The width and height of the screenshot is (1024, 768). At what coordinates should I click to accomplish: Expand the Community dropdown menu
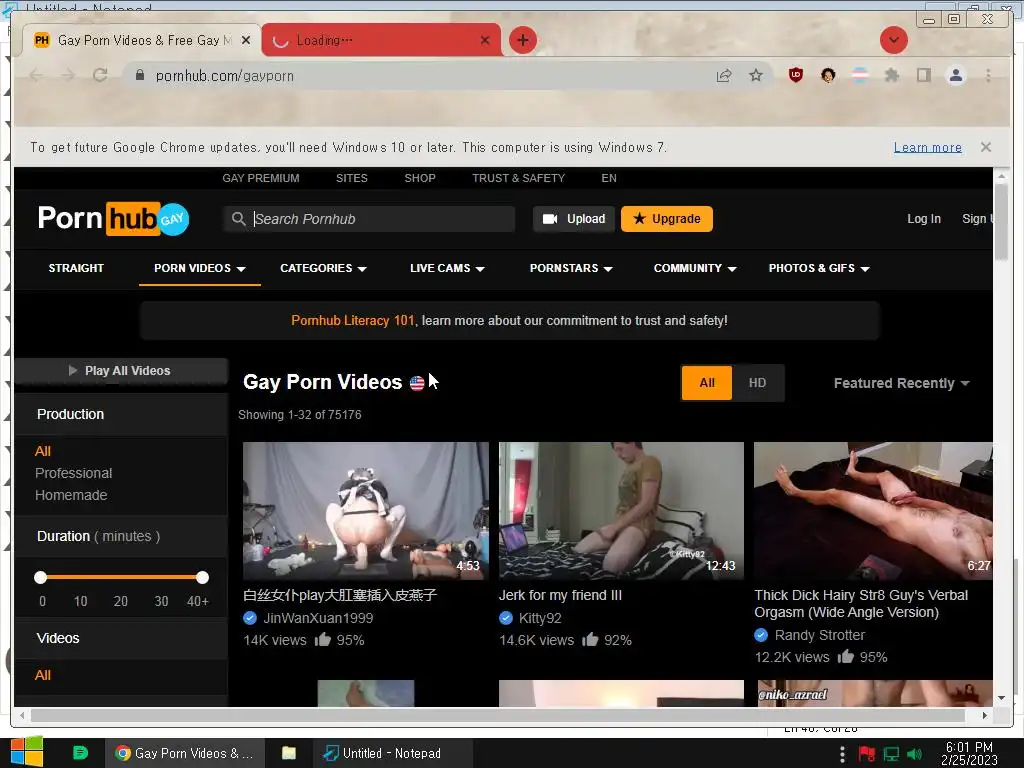(695, 268)
